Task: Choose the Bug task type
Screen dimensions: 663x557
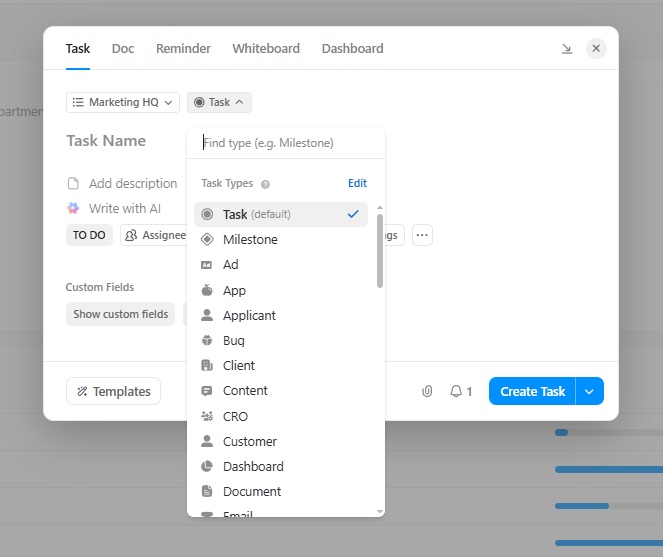Action: (x=234, y=341)
